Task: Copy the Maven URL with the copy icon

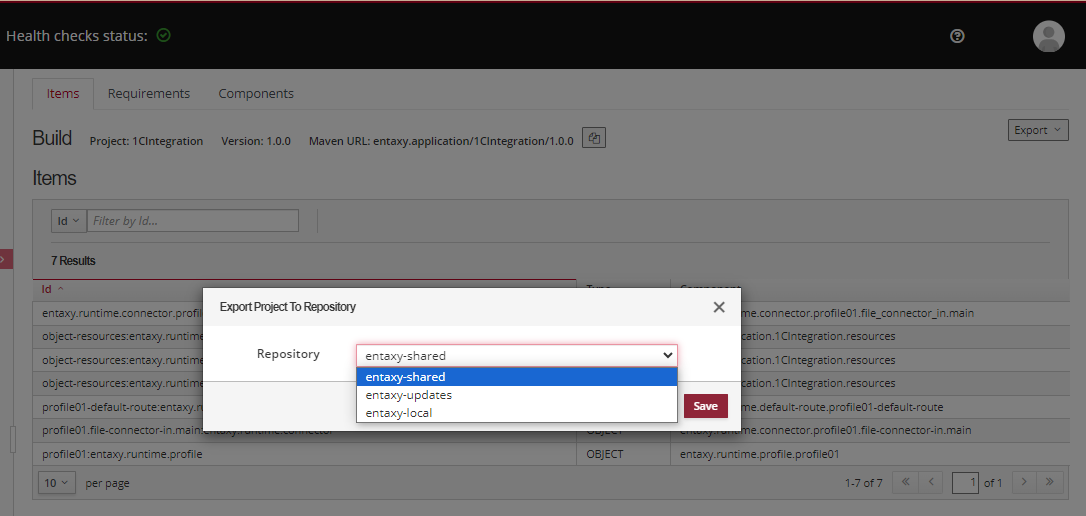Action: pos(594,139)
